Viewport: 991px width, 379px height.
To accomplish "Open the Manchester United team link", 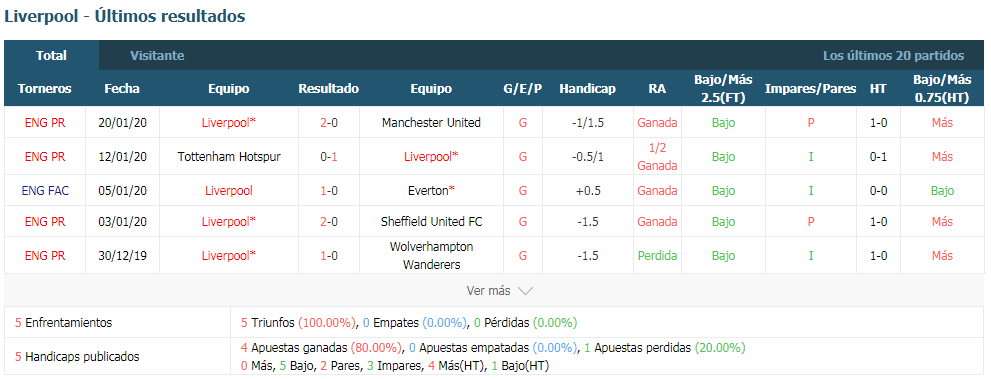I will 431,123.
